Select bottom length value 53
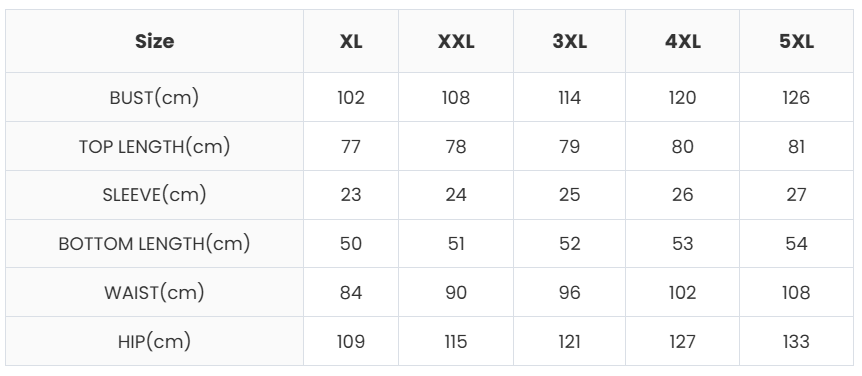862x376 pixels. click(683, 244)
